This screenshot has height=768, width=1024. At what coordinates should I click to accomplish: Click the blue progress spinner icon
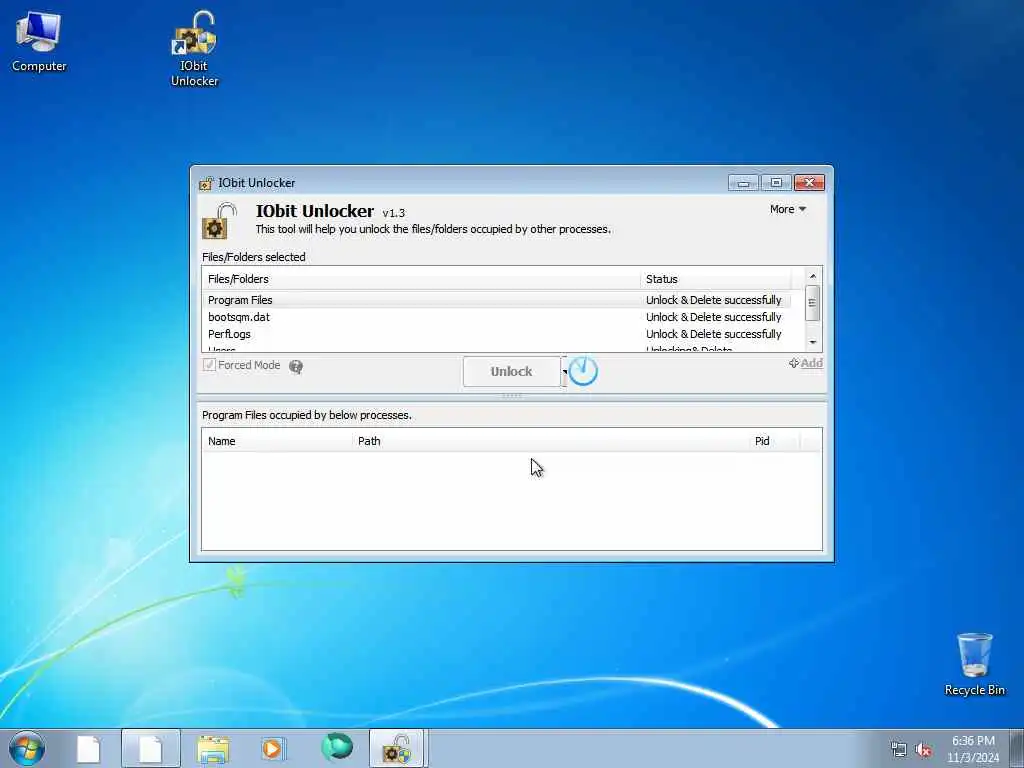(x=583, y=371)
